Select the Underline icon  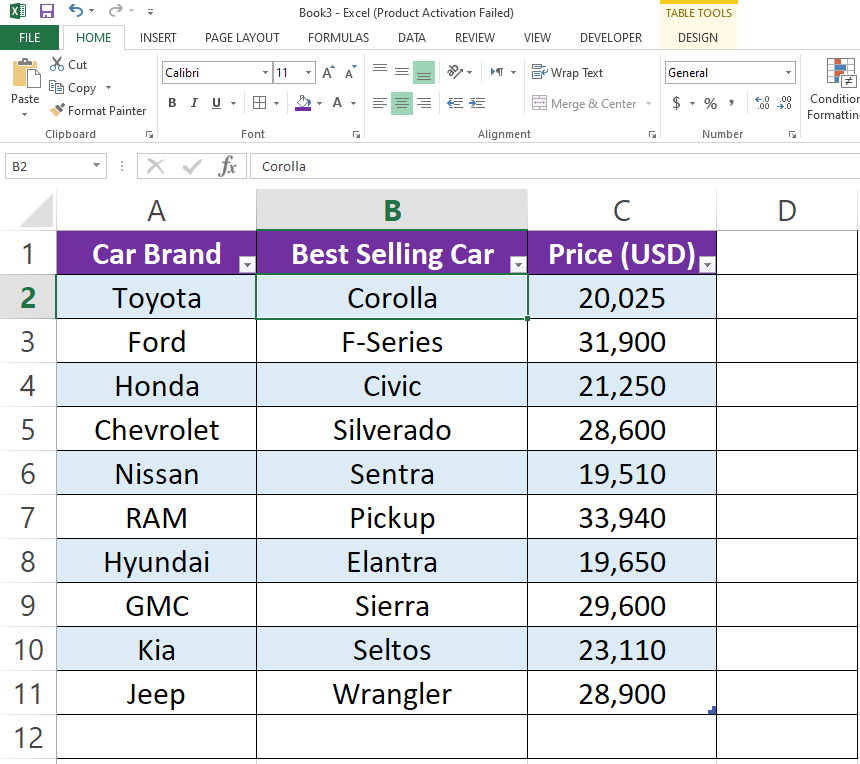tap(215, 103)
